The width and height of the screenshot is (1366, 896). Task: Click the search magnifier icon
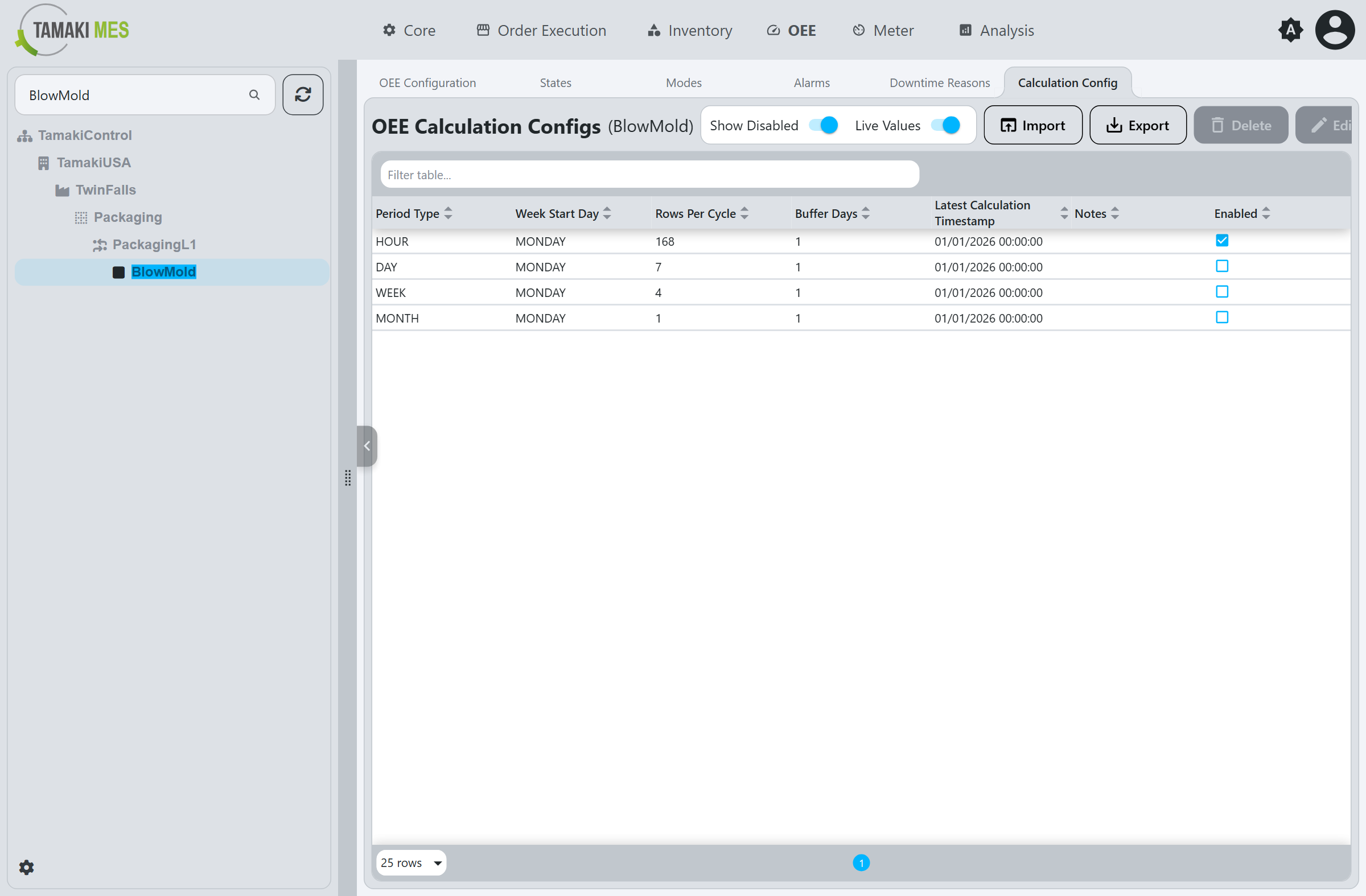[x=254, y=94]
